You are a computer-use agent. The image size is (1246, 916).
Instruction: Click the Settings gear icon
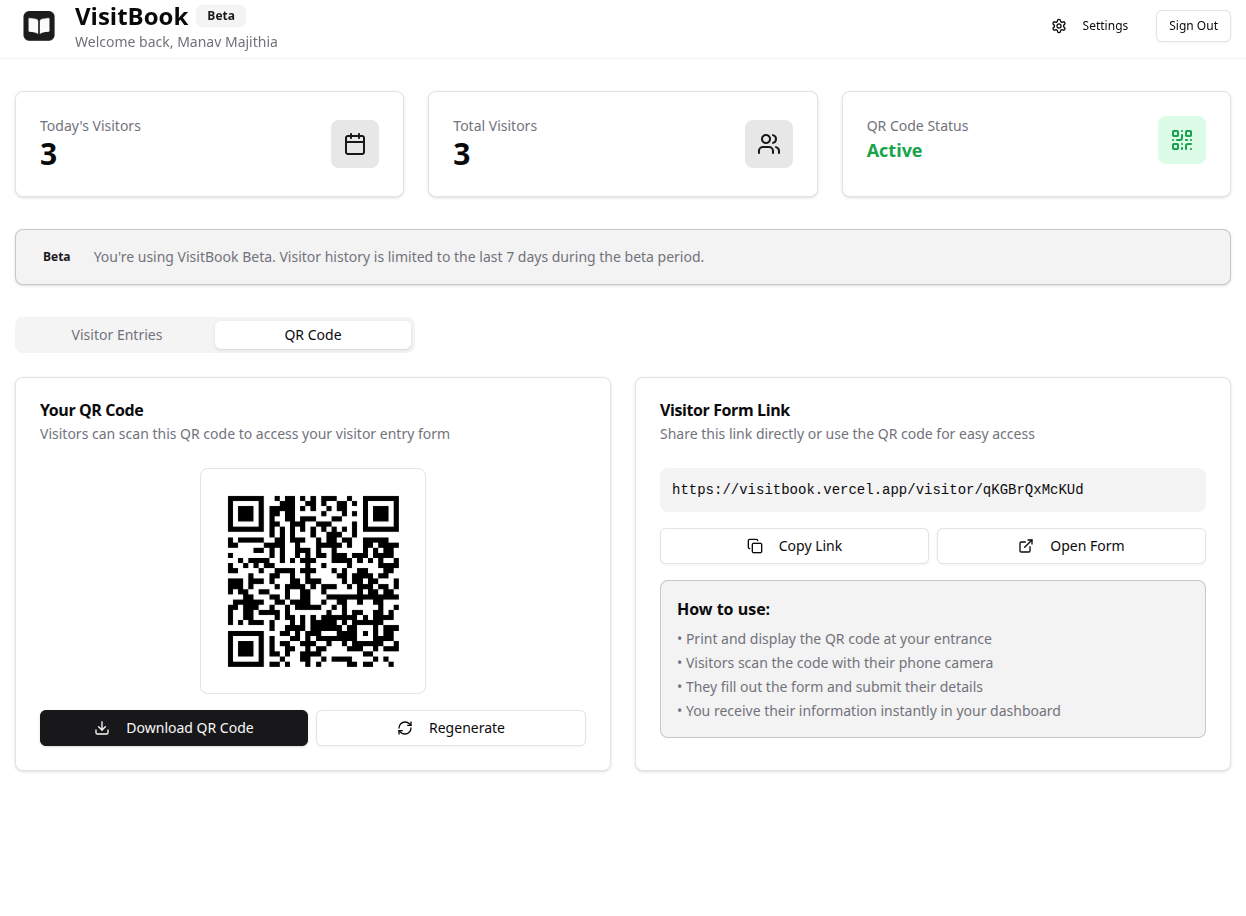(1059, 26)
